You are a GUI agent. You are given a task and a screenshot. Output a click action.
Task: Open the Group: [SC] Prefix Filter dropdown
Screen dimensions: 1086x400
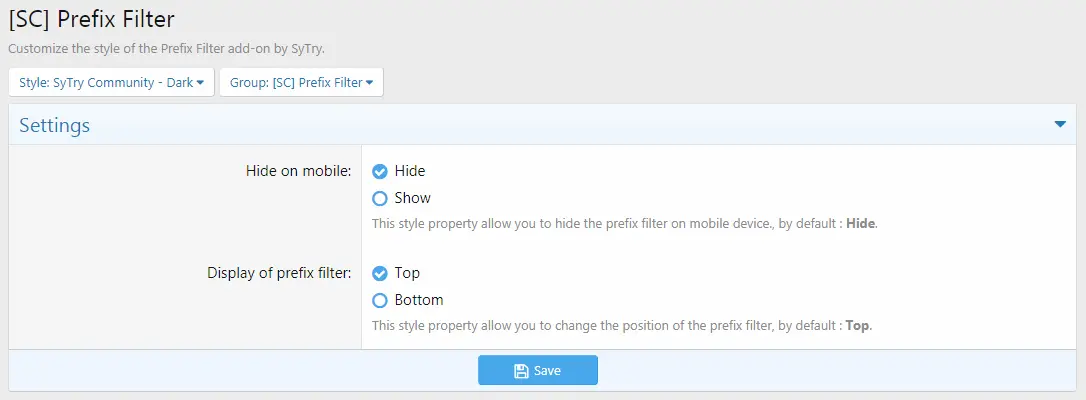click(x=301, y=82)
